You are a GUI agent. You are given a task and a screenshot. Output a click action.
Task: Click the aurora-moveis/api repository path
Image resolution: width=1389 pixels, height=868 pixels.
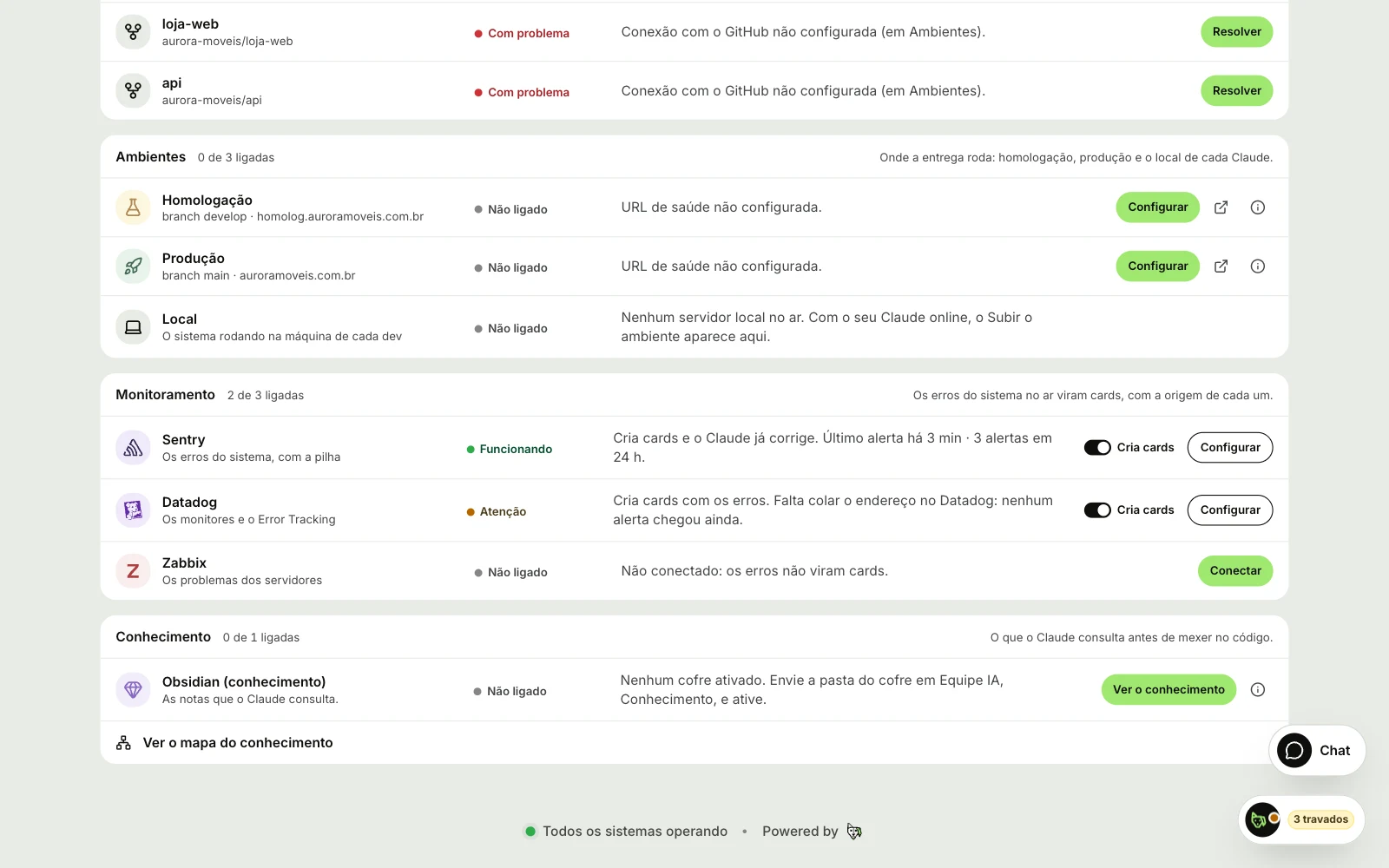[x=212, y=101]
